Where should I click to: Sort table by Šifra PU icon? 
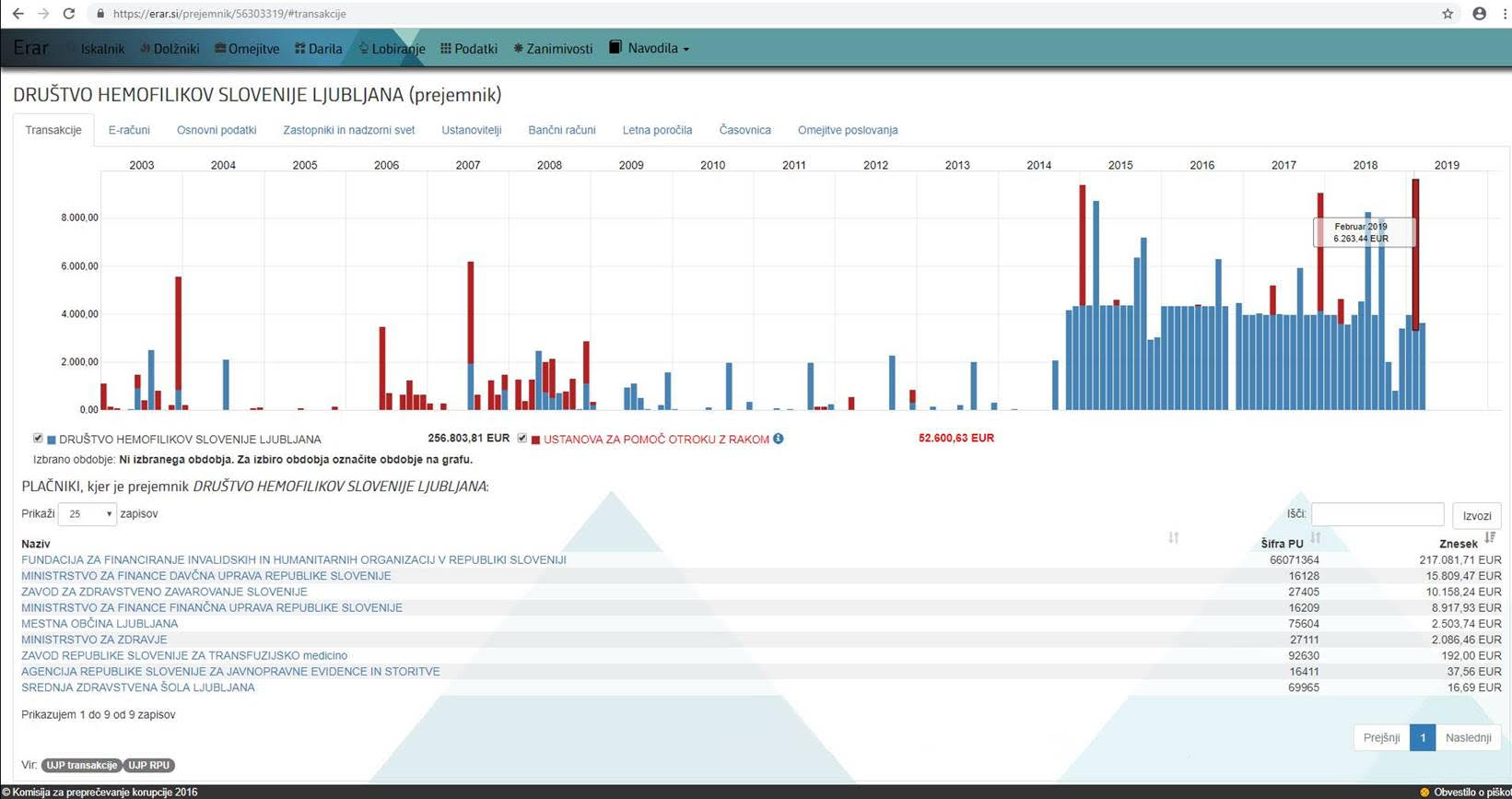pos(1315,538)
